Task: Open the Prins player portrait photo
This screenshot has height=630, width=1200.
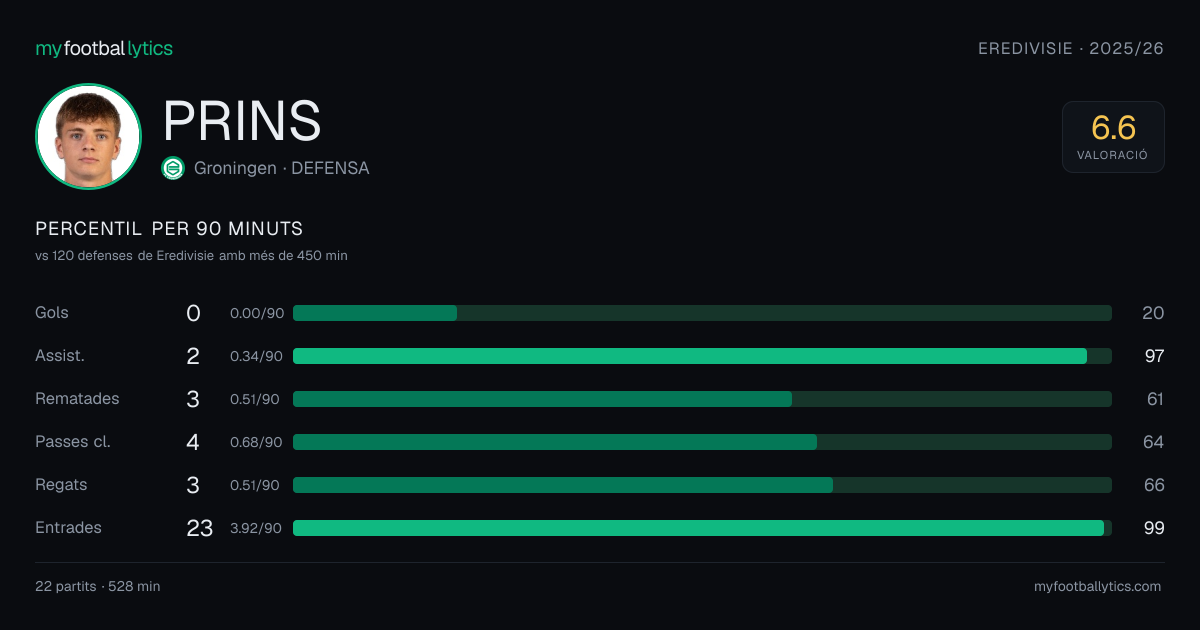Action: click(x=88, y=136)
